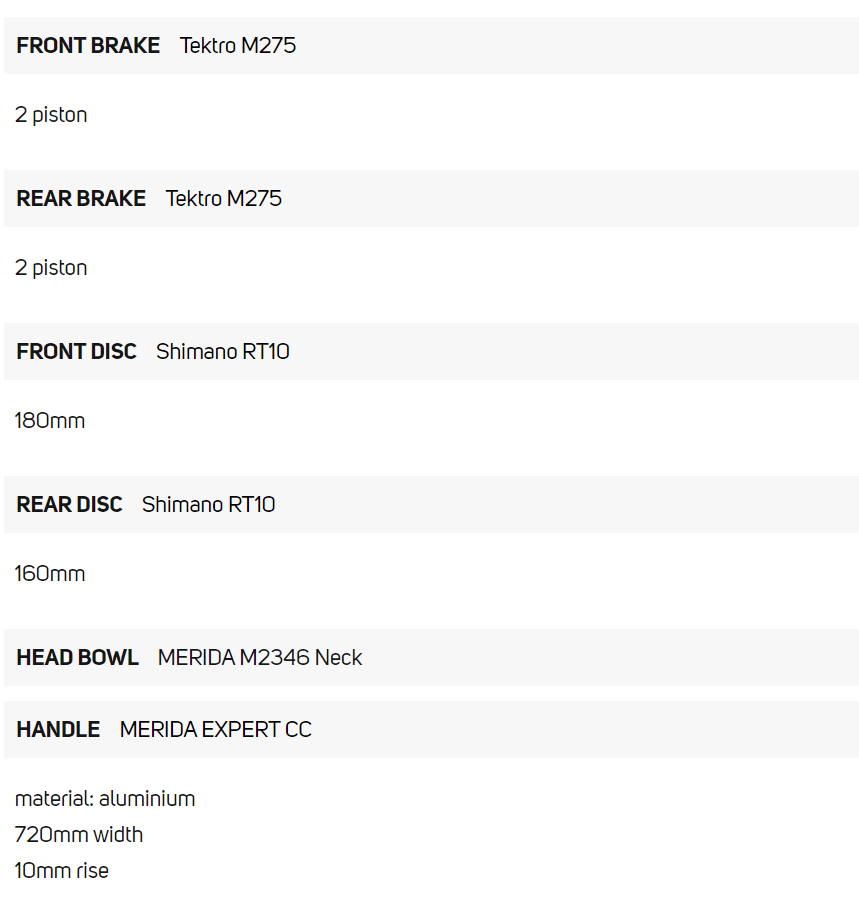Click the 160mm rear disc size
Viewport: 859px width, 900px height.
[x=50, y=574]
